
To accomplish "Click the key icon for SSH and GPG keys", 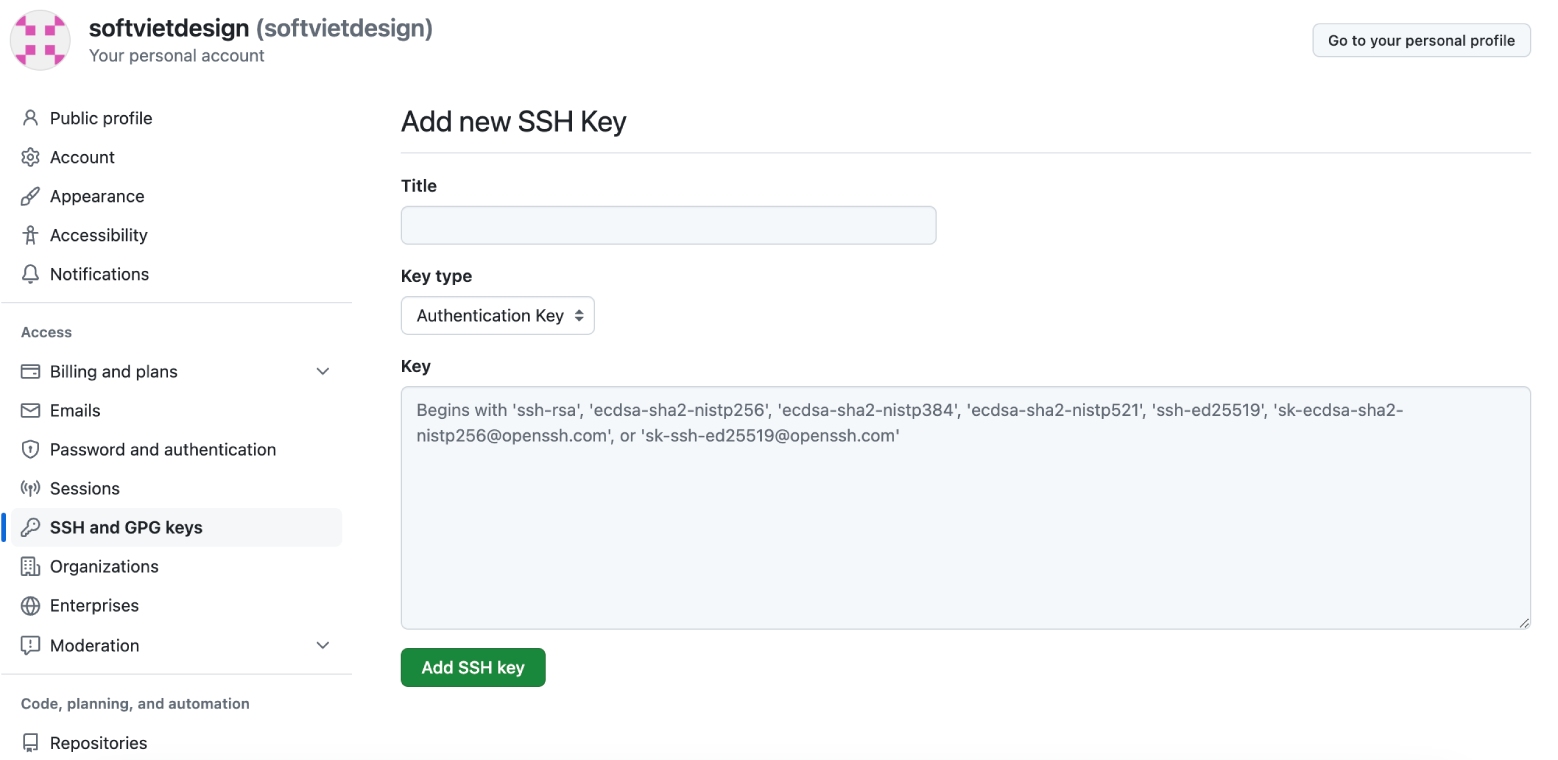I will tap(30, 527).
